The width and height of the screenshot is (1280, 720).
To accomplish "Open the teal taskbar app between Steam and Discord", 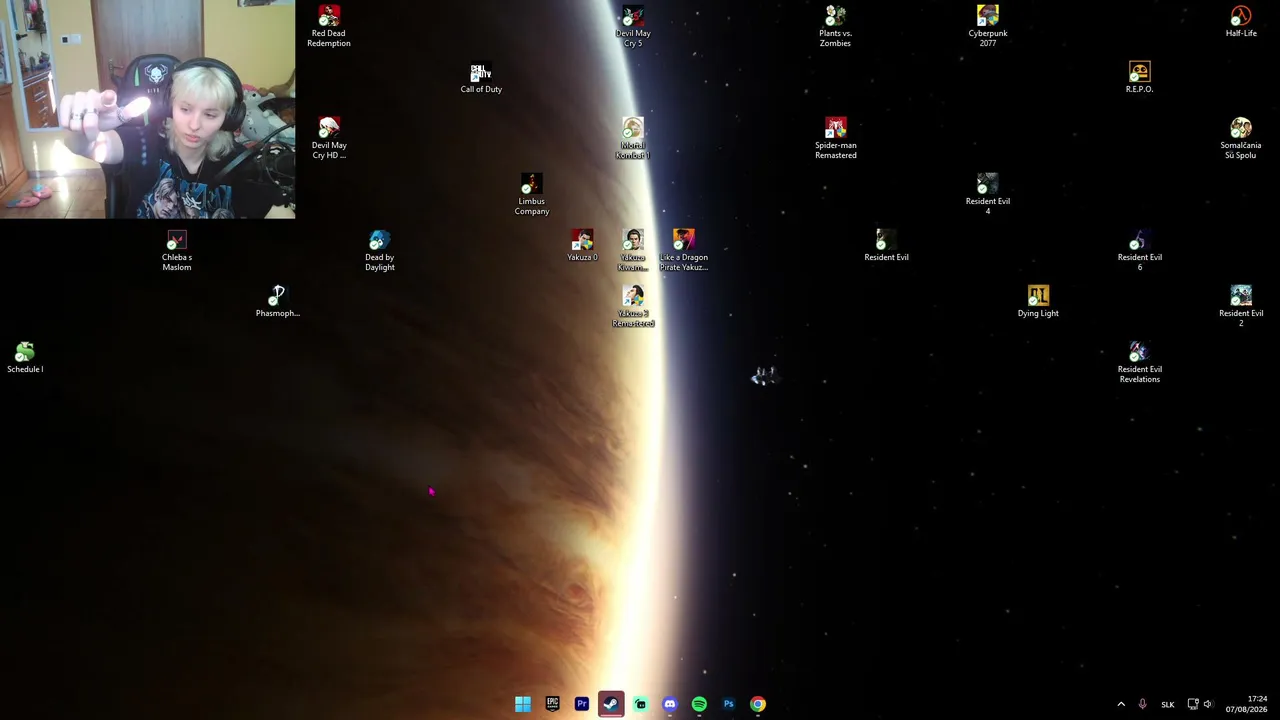I will [640, 704].
